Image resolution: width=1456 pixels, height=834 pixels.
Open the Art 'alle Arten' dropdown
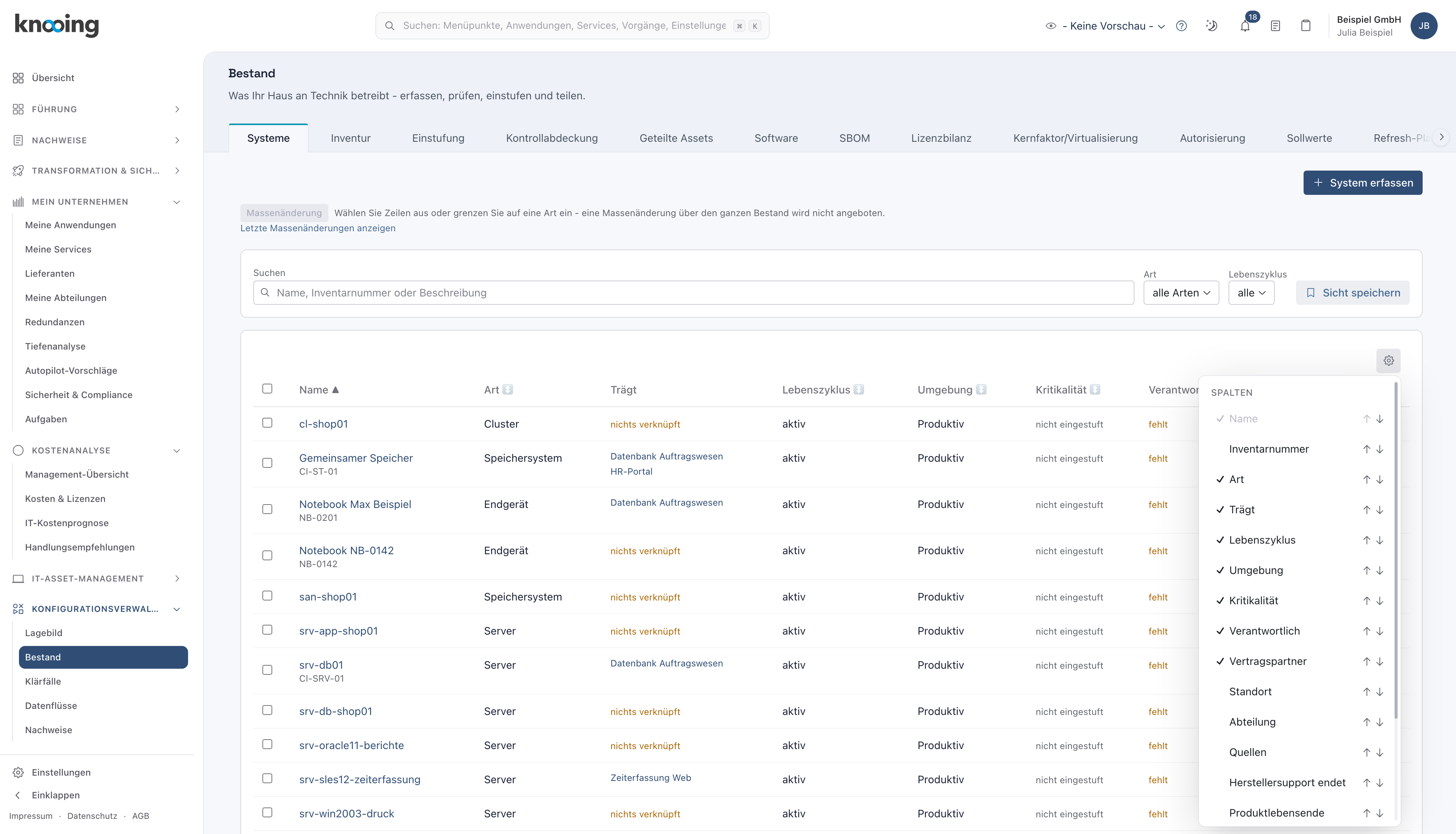[1181, 293]
